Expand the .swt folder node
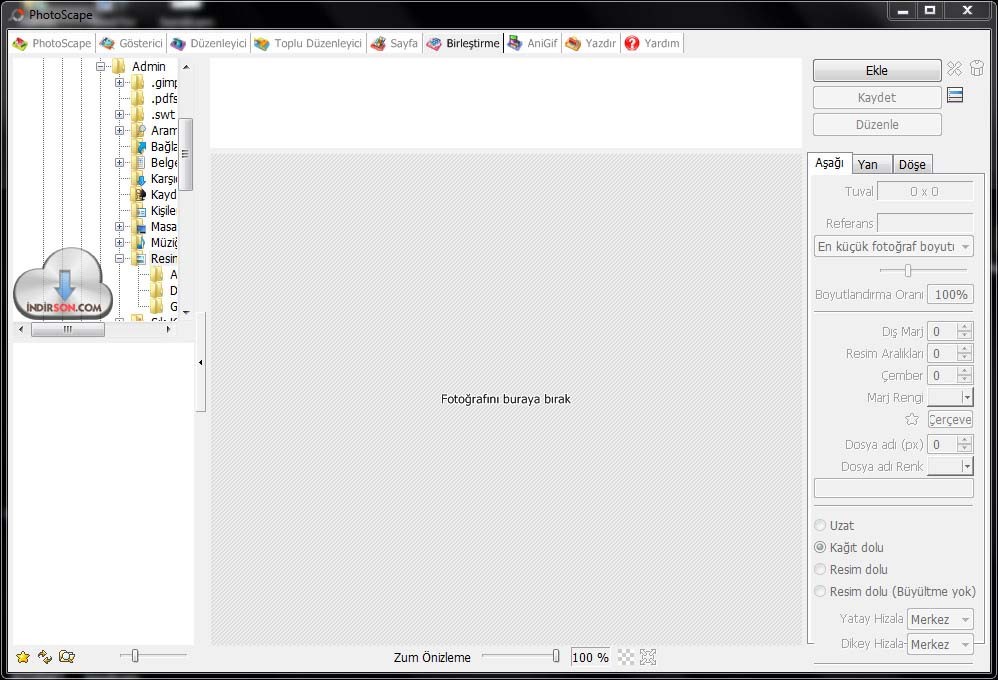This screenshot has height=680, width=998. pyautogui.click(x=119, y=115)
